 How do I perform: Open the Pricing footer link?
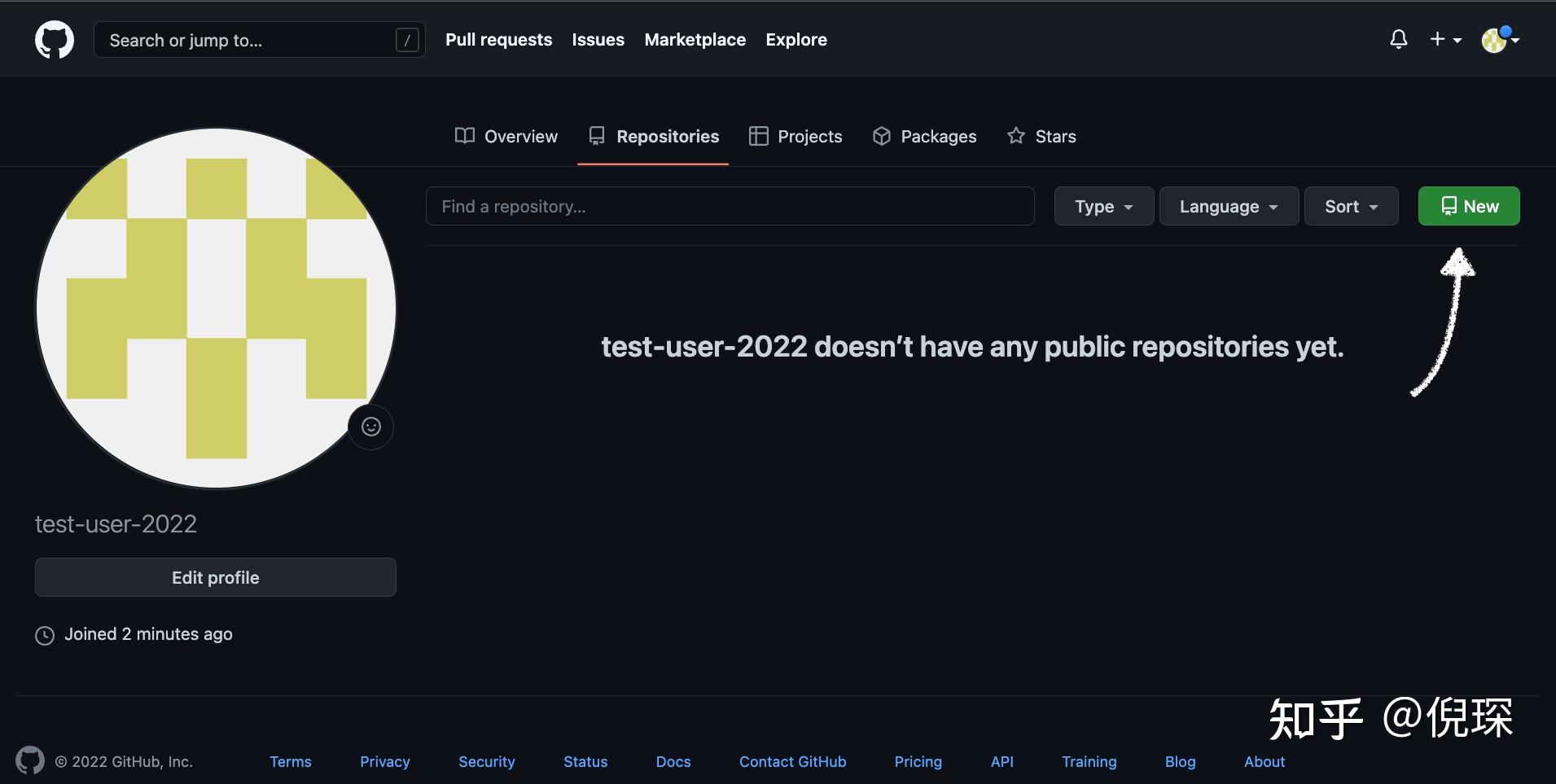[918, 762]
